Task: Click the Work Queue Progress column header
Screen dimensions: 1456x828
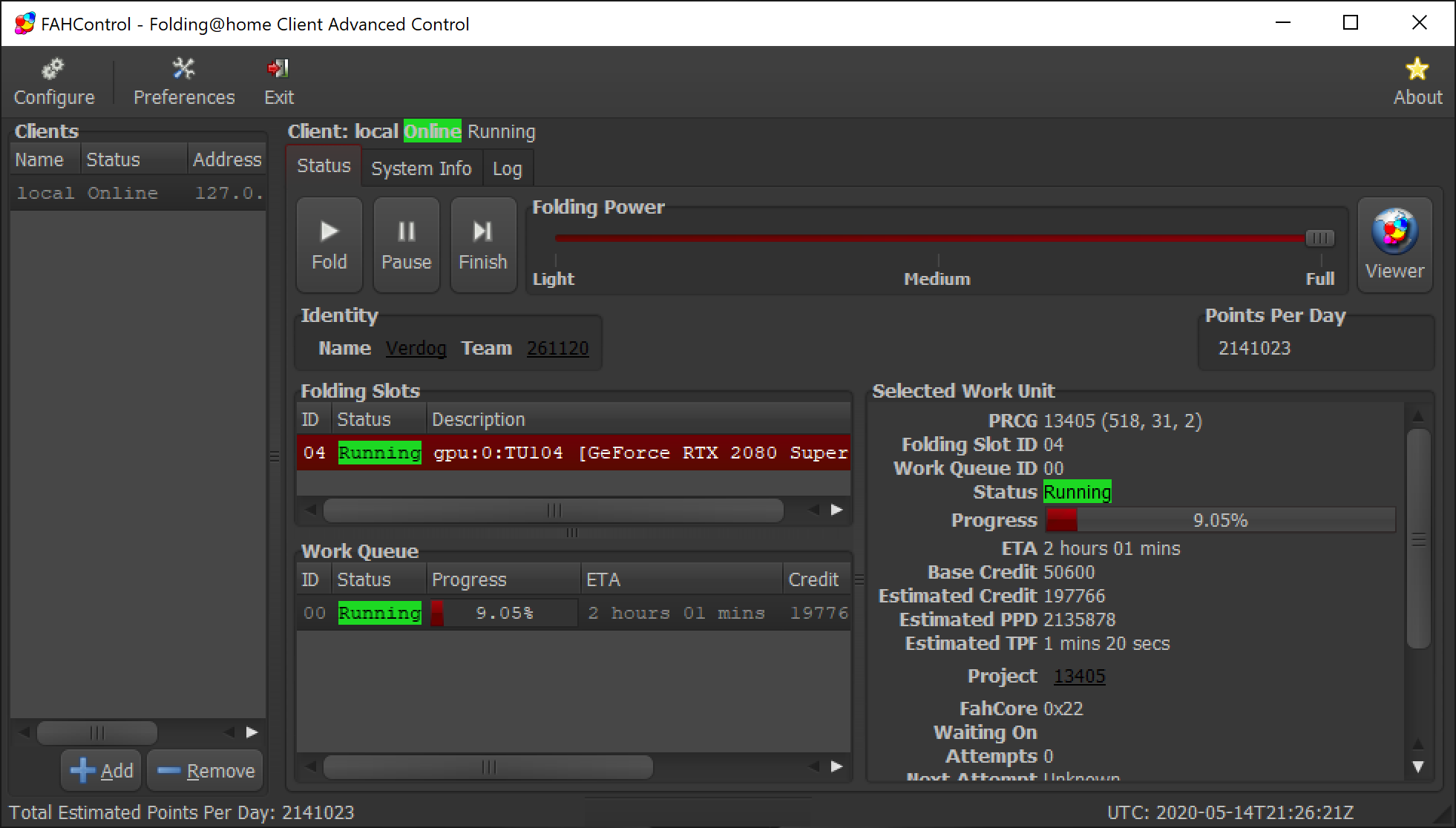Action: pyautogui.click(x=504, y=579)
